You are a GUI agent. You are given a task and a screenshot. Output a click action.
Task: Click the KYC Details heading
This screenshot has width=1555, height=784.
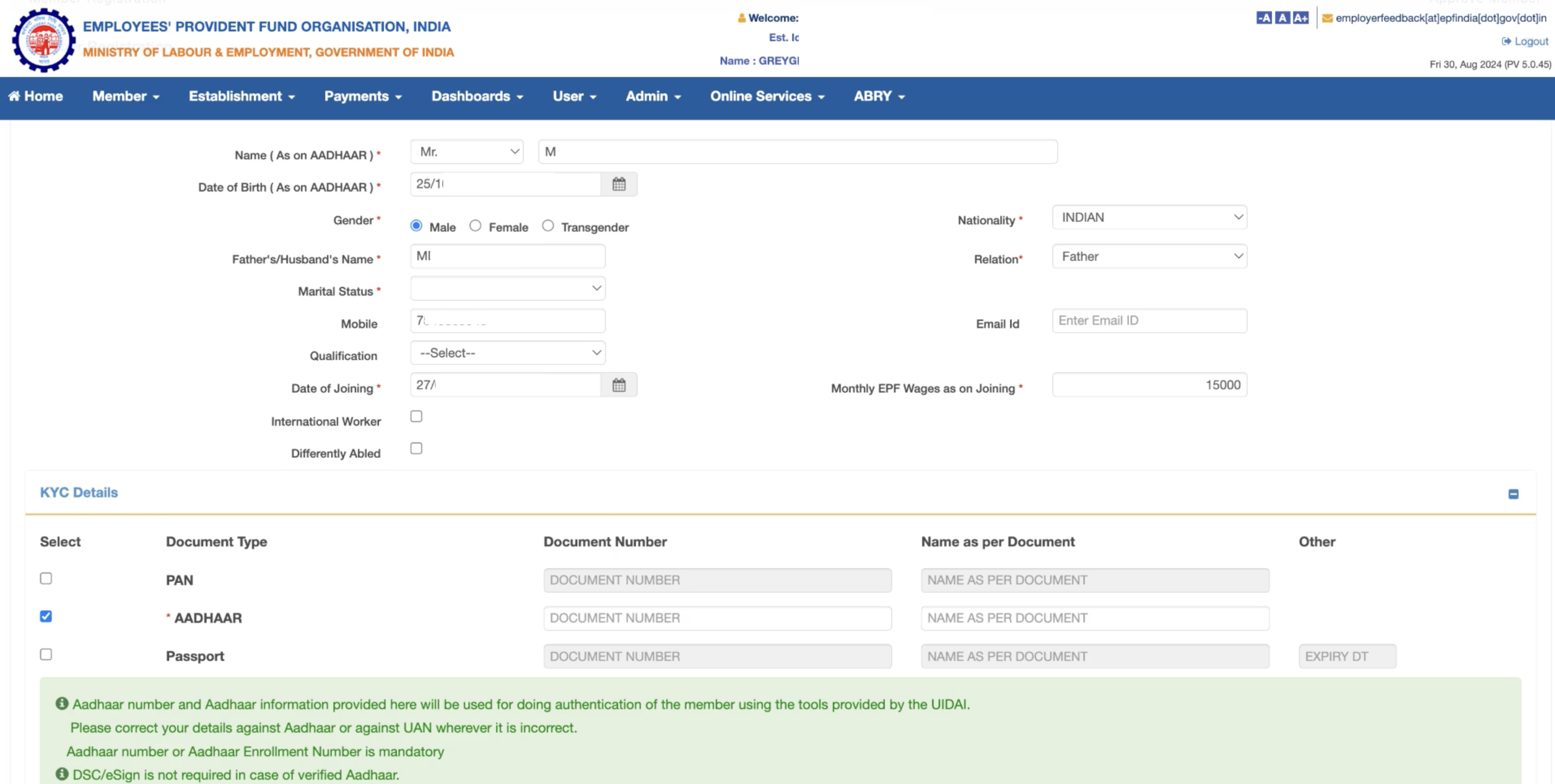pyautogui.click(x=79, y=492)
